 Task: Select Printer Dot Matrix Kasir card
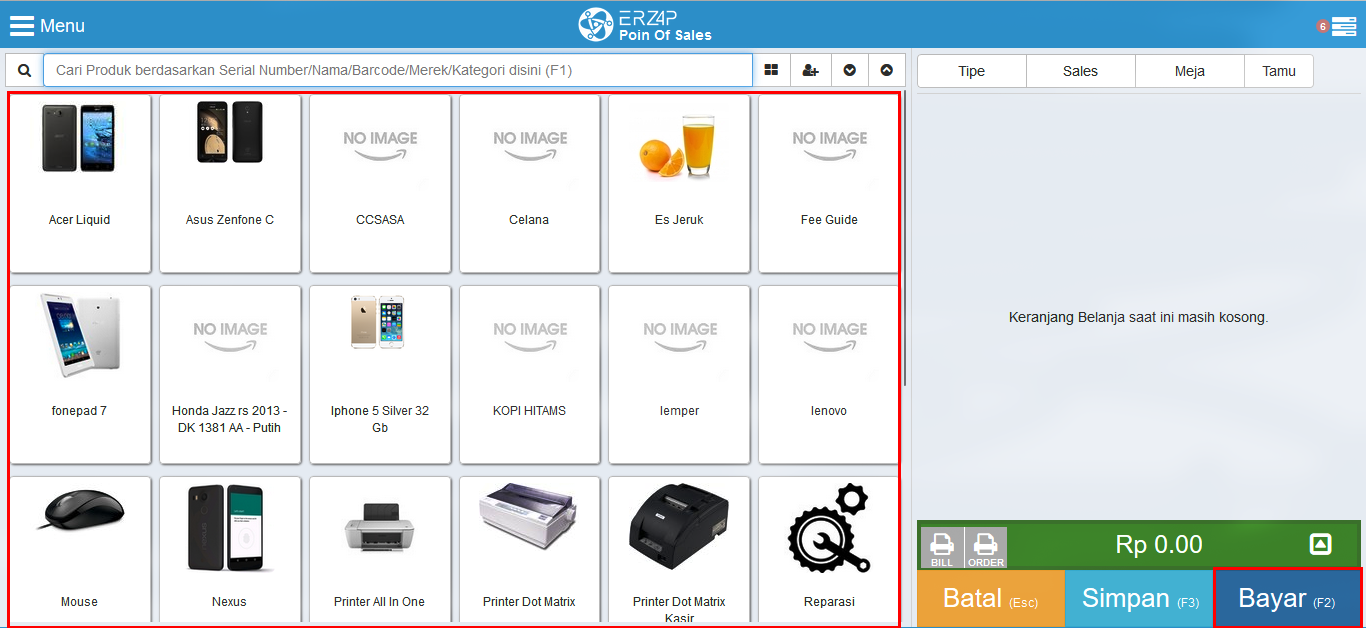(679, 550)
